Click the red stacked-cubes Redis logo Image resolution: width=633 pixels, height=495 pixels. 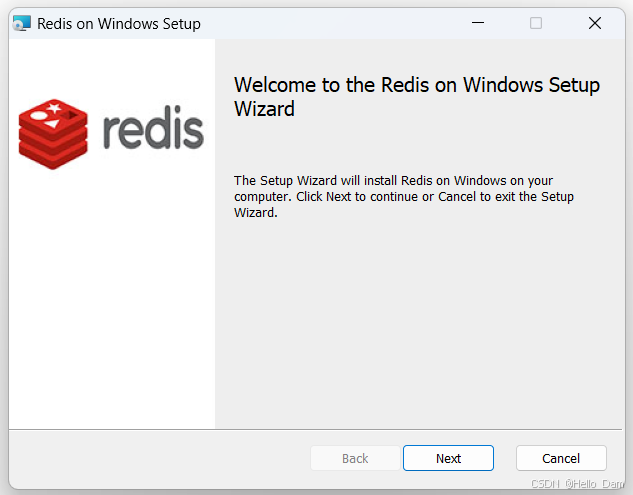[55, 134]
